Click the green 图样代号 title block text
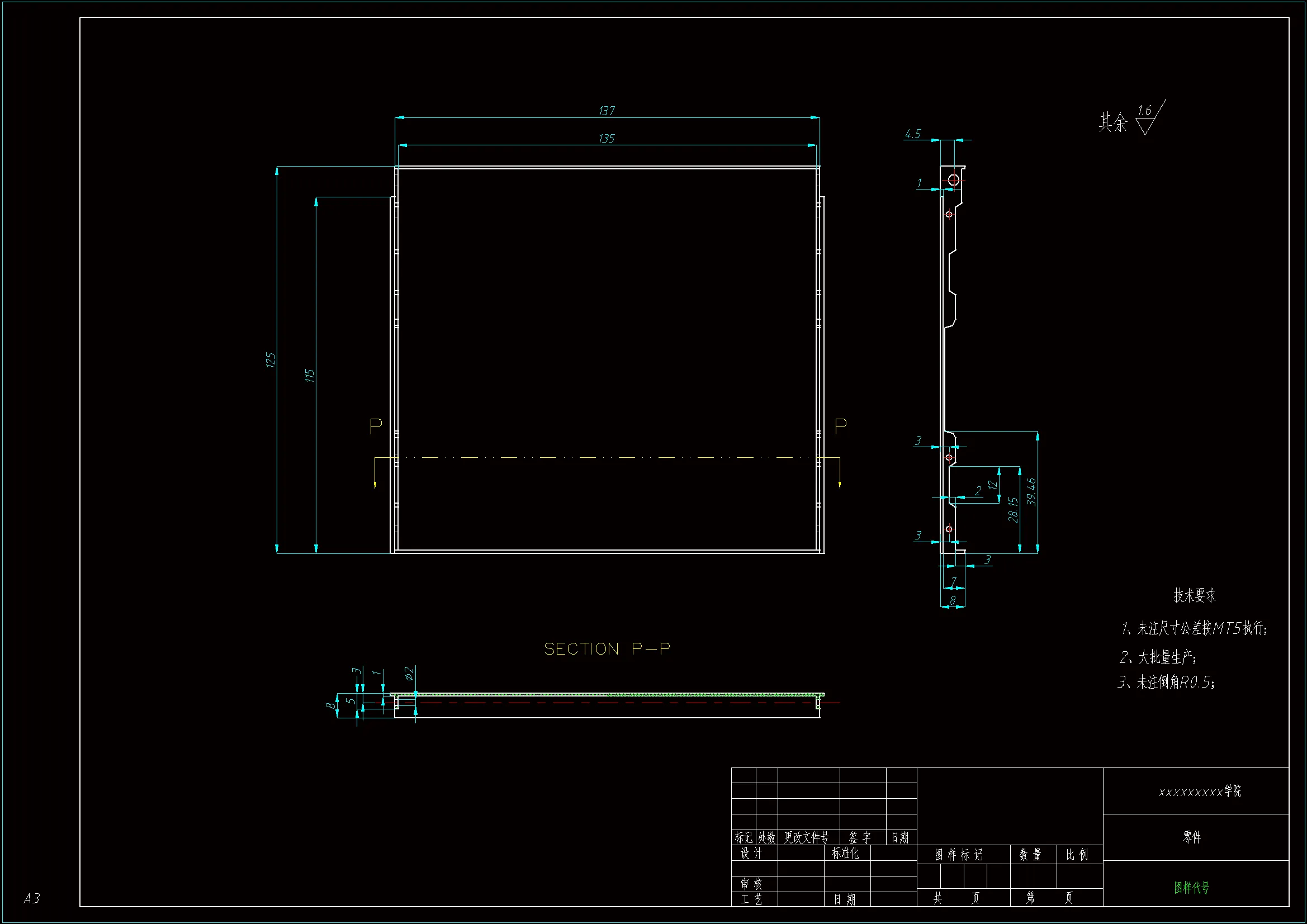Viewport: 1307px width, 924px height. 1191,888
